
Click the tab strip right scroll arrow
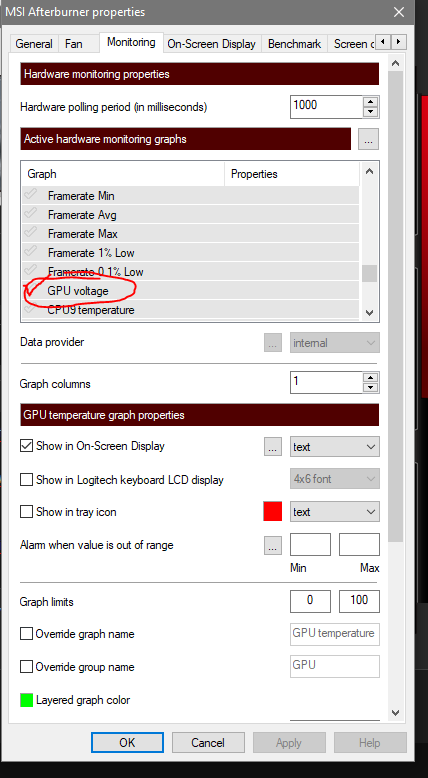click(x=399, y=43)
